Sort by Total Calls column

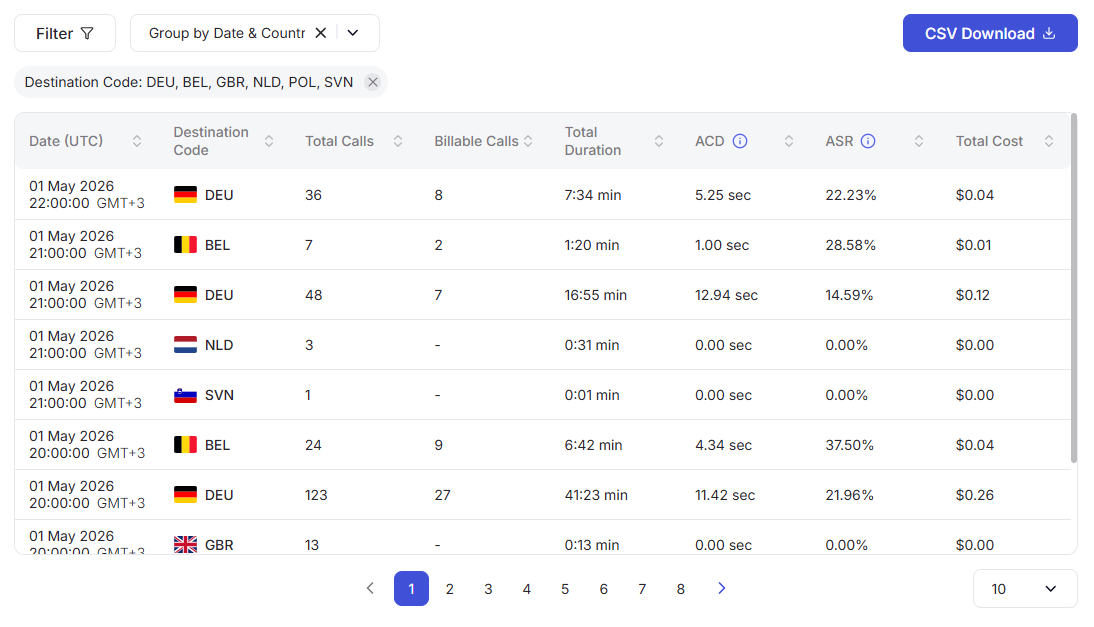coord(398,141)
